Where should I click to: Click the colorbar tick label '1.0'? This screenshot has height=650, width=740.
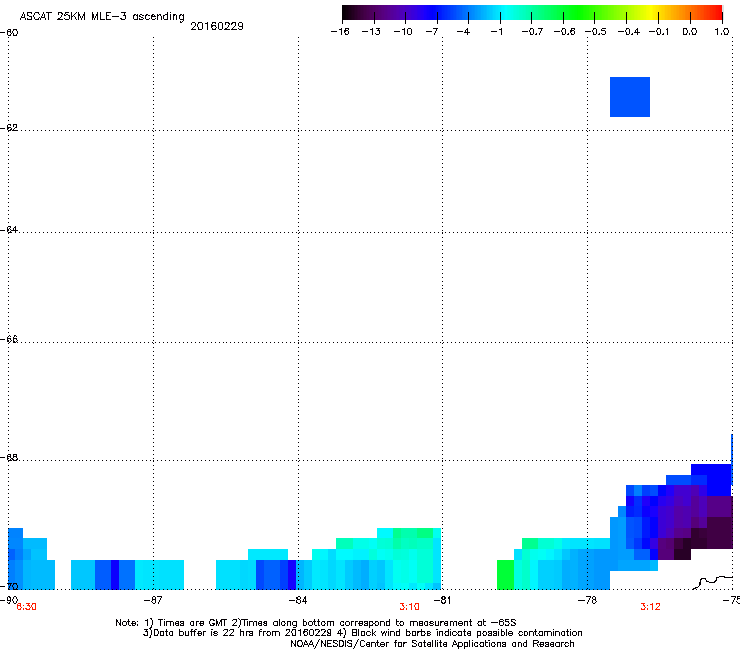722,32
